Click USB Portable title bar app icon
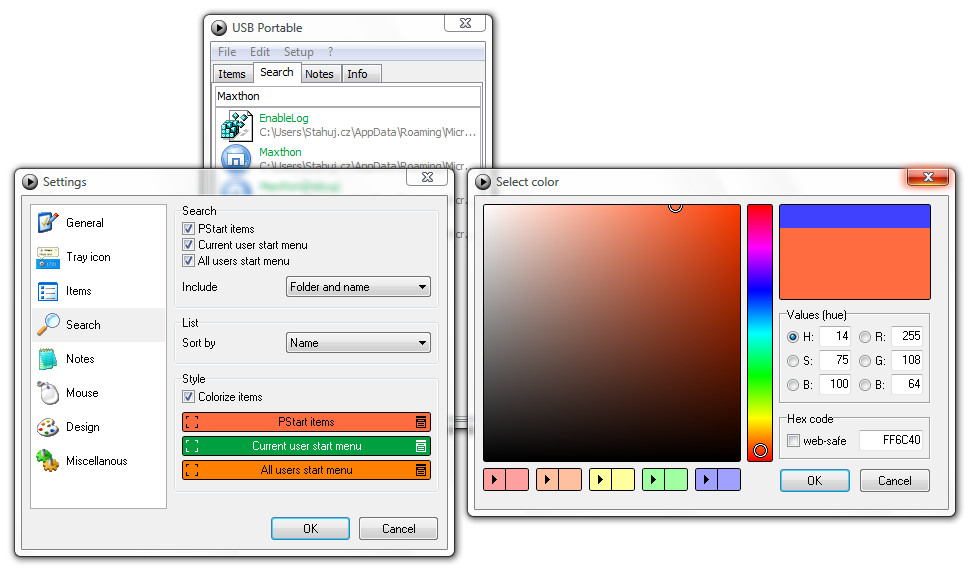This screenshot has width=969, height=574. coord(219,28)
